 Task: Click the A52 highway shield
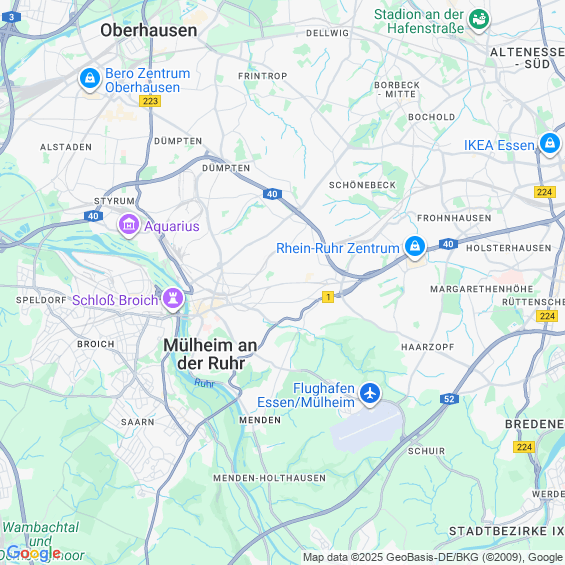click(x=449, y=399)
